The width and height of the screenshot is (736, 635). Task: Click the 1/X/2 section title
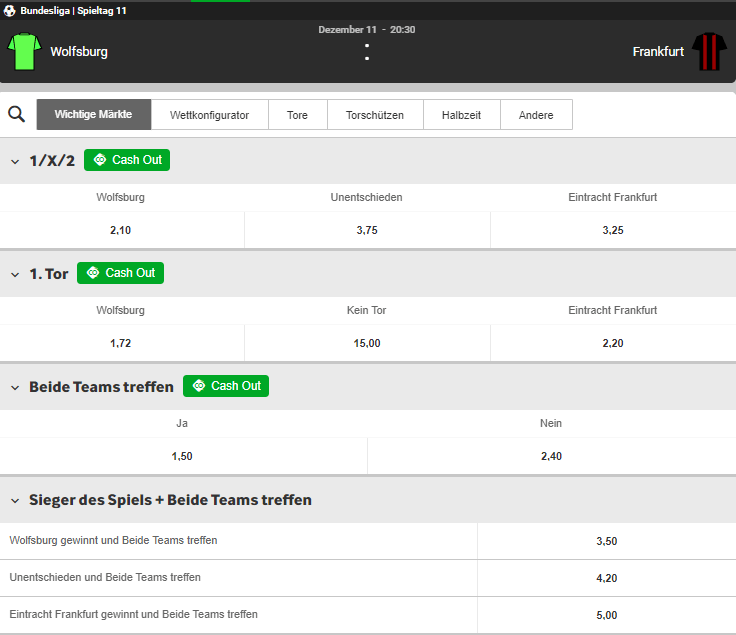click(52, 161)
